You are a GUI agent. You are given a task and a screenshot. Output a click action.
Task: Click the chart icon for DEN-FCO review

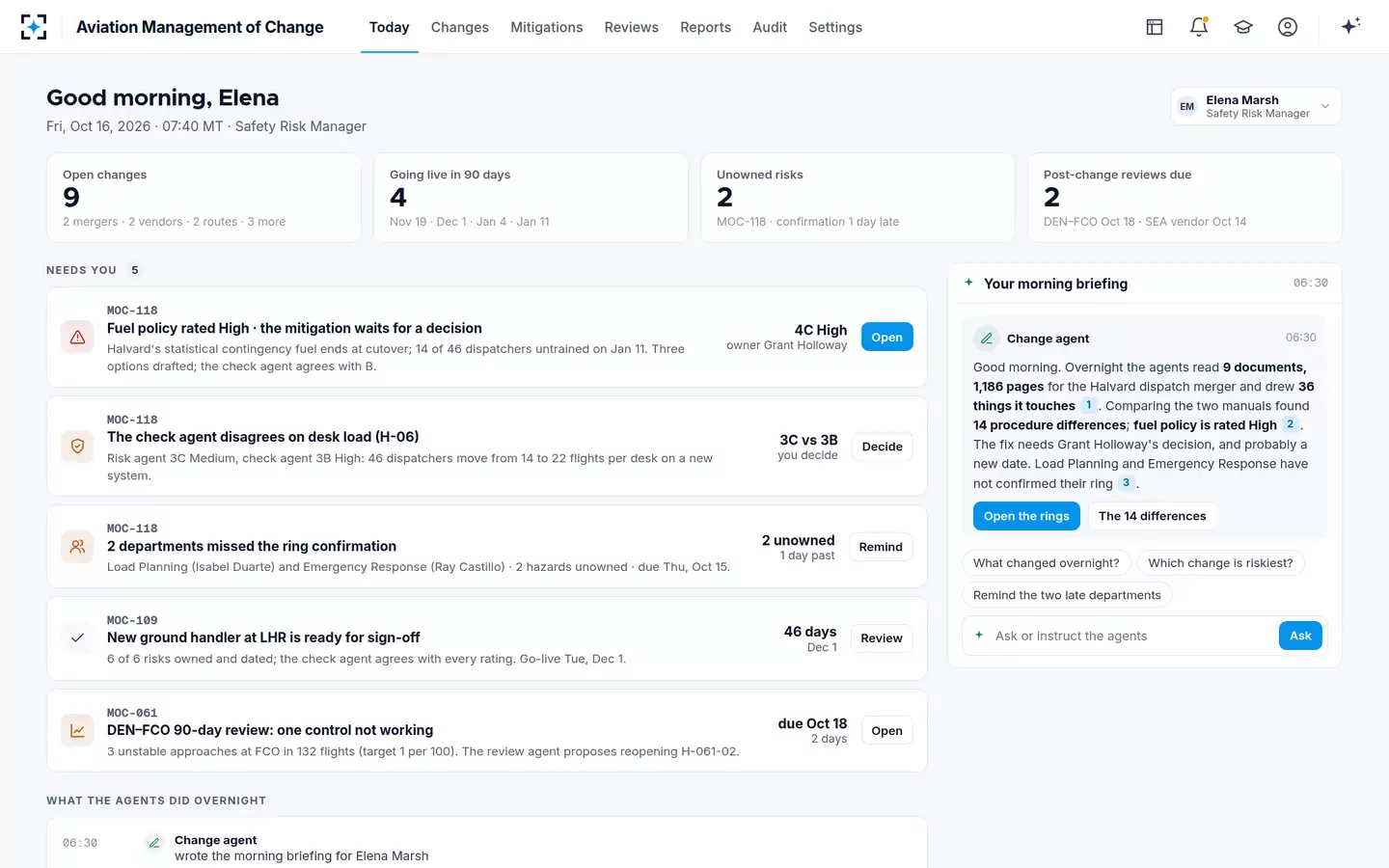pyautogui.click(x=77, y=731)
